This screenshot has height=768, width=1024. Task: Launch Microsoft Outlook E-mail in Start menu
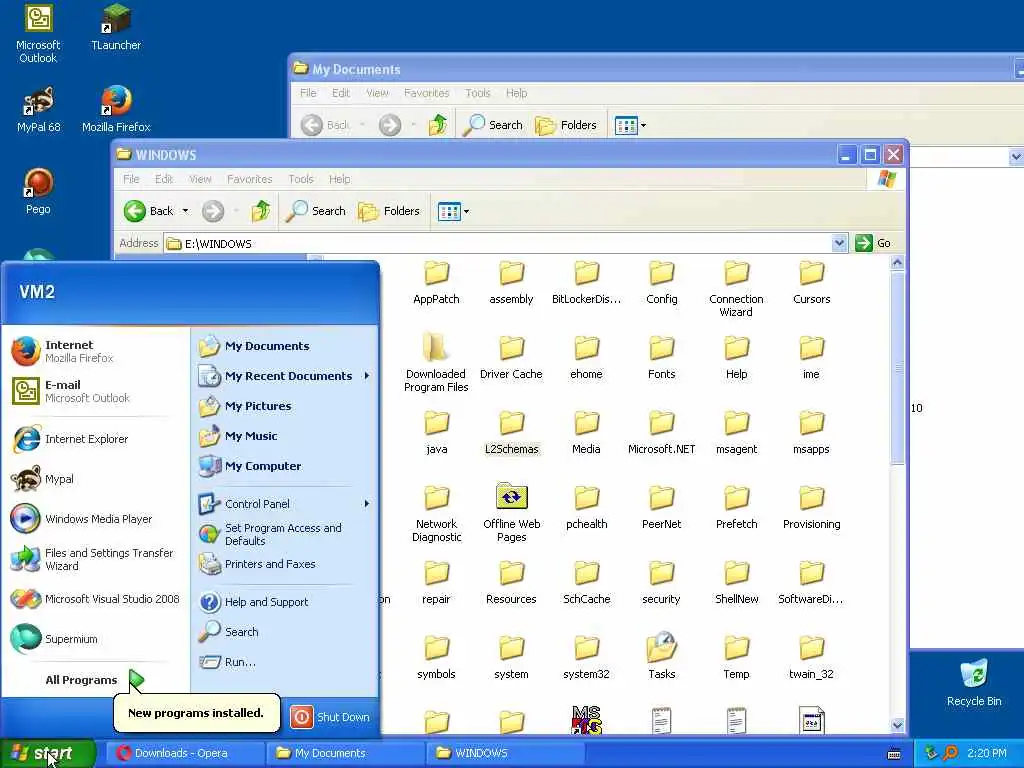[97, 391]
